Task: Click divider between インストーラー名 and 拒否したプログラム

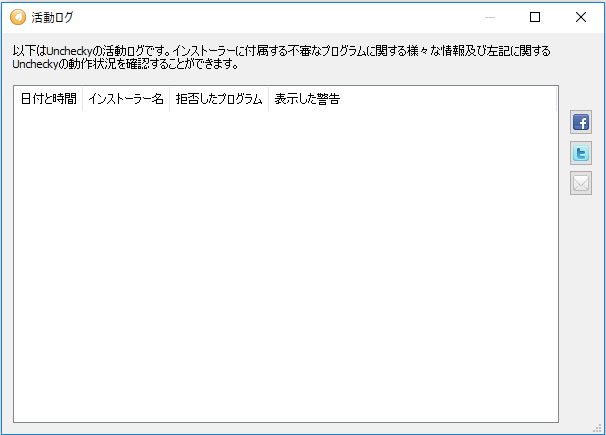Action: click(x=170, y=100)
